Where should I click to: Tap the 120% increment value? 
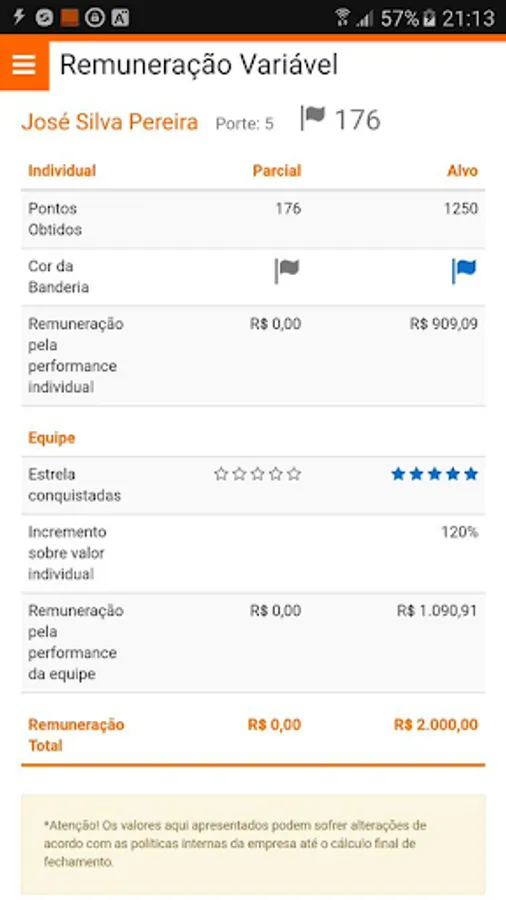tap(460, 532)
